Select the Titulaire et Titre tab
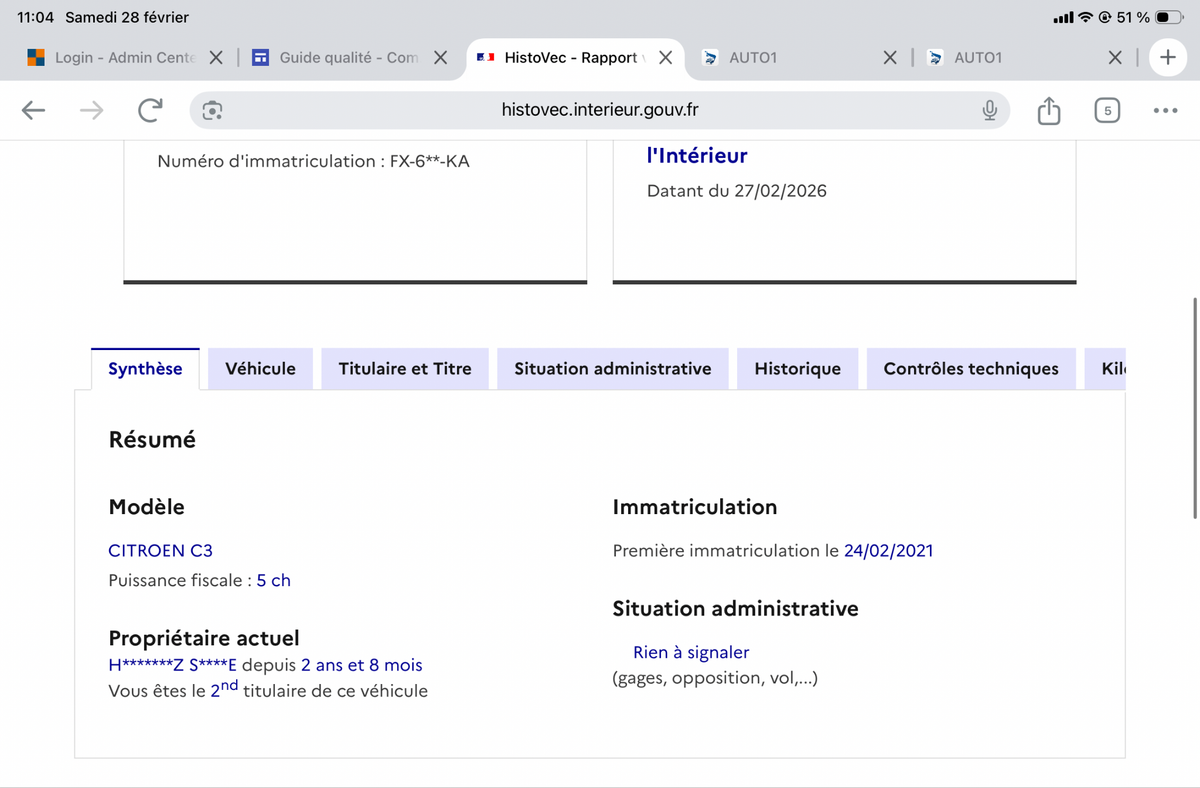This screenshot has width=1200, height=788. 404,369
